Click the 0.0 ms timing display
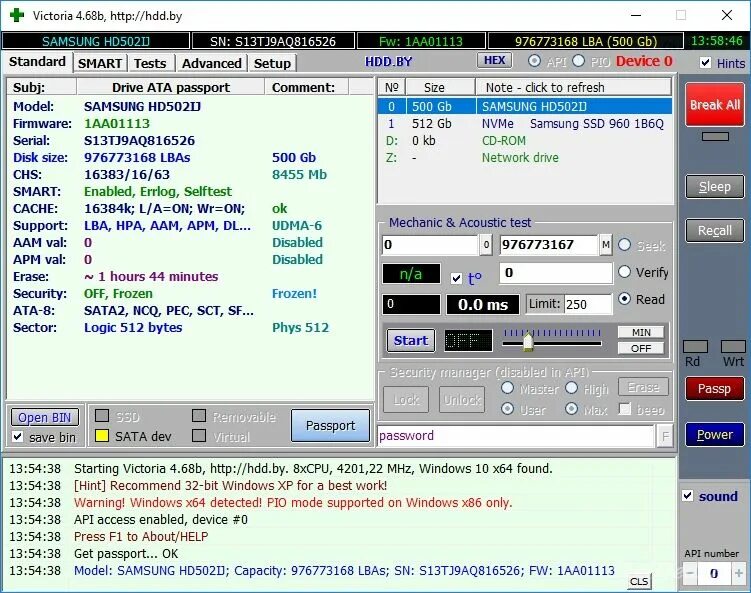 pos(483,304)
